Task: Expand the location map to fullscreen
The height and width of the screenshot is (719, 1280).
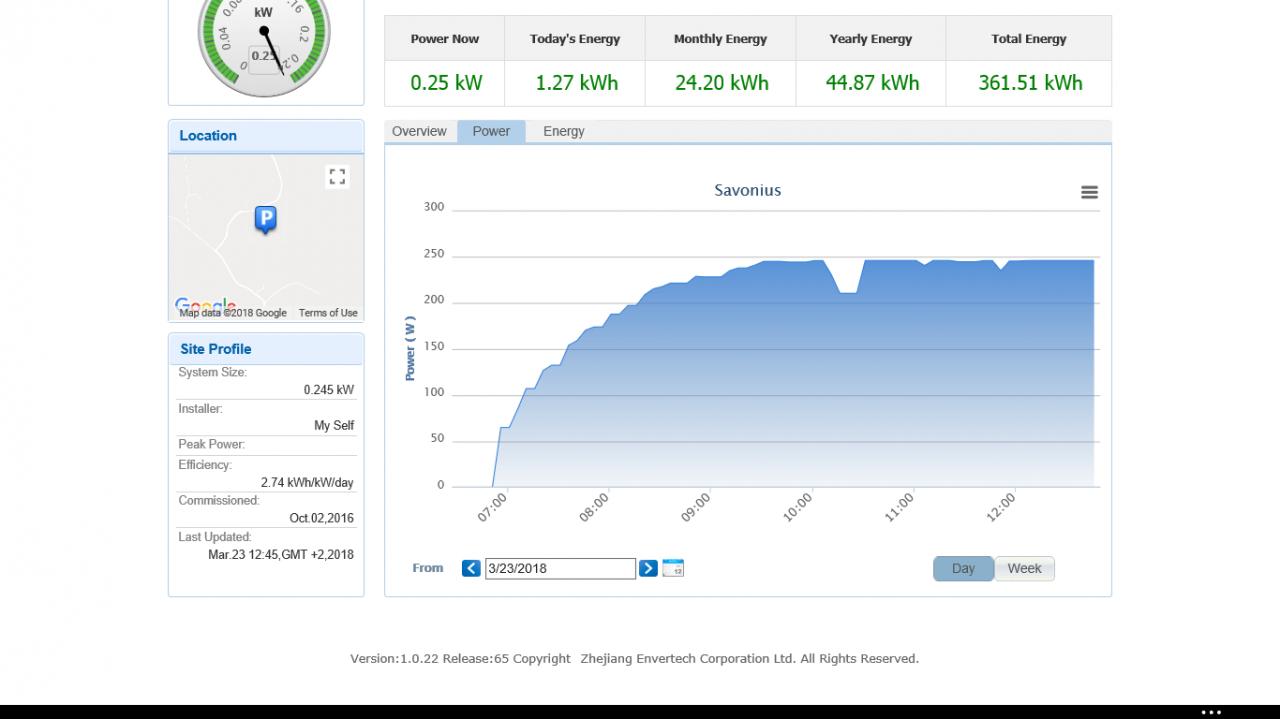Action: (x=337, y=177)
